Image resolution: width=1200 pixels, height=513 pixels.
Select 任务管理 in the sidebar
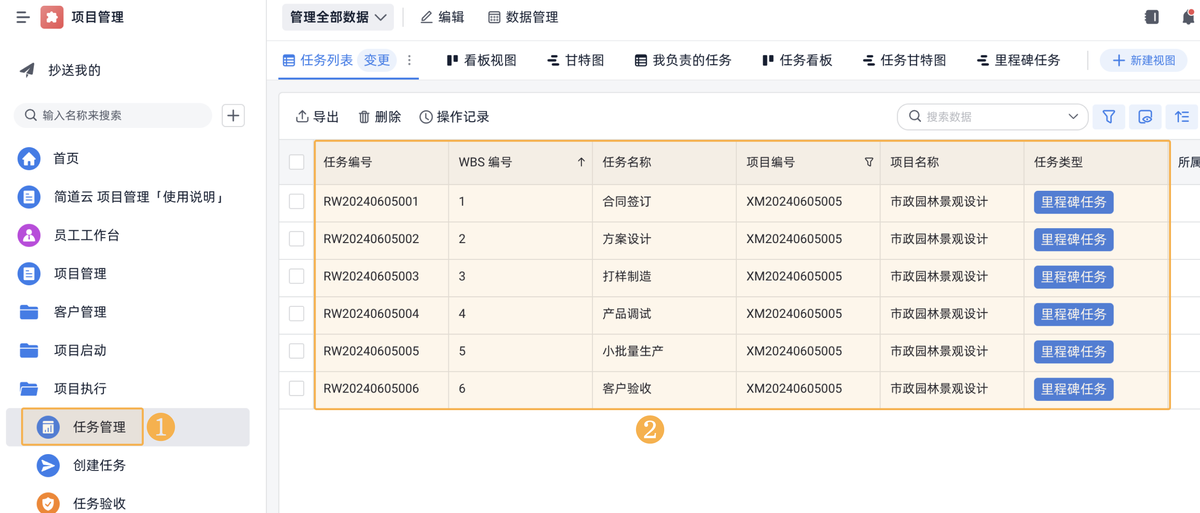[x=128, y=427]
